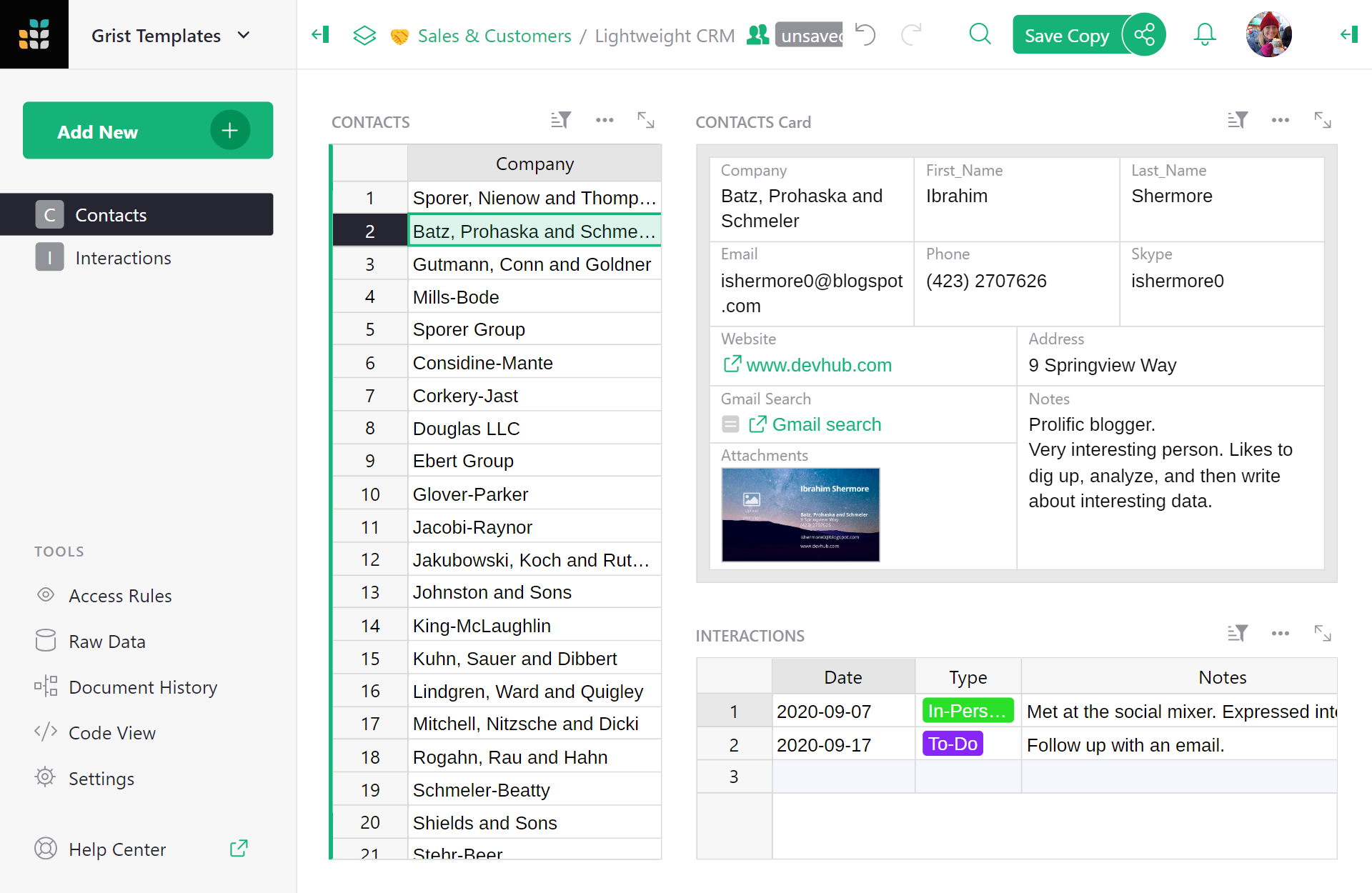Screen dimensions: 1372x893
Task: Open the www.devhub.com website link
Action: pos(819,365)
